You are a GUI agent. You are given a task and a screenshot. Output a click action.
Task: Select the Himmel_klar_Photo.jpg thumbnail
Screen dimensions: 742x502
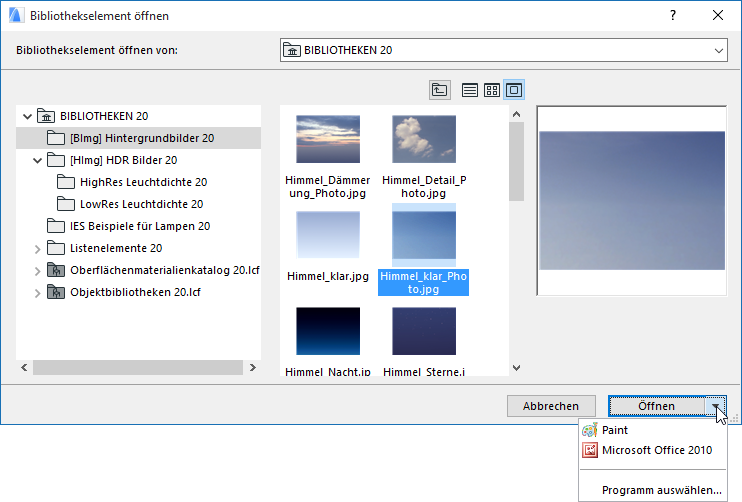pos(424,235)
